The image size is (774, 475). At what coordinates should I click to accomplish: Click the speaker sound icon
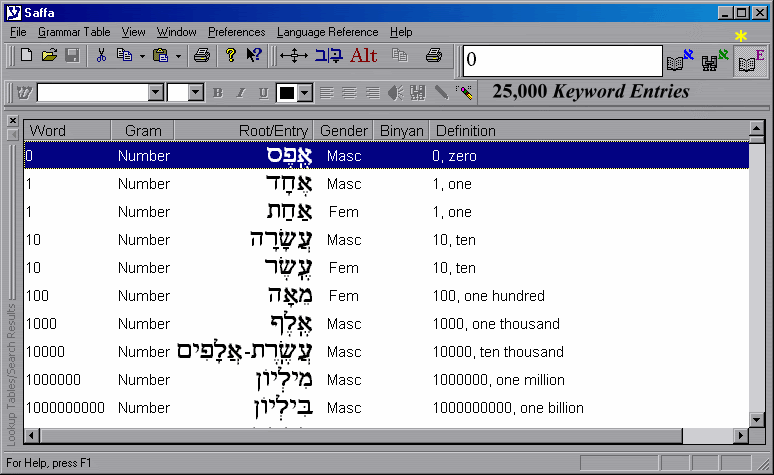[x=395, y=92]
